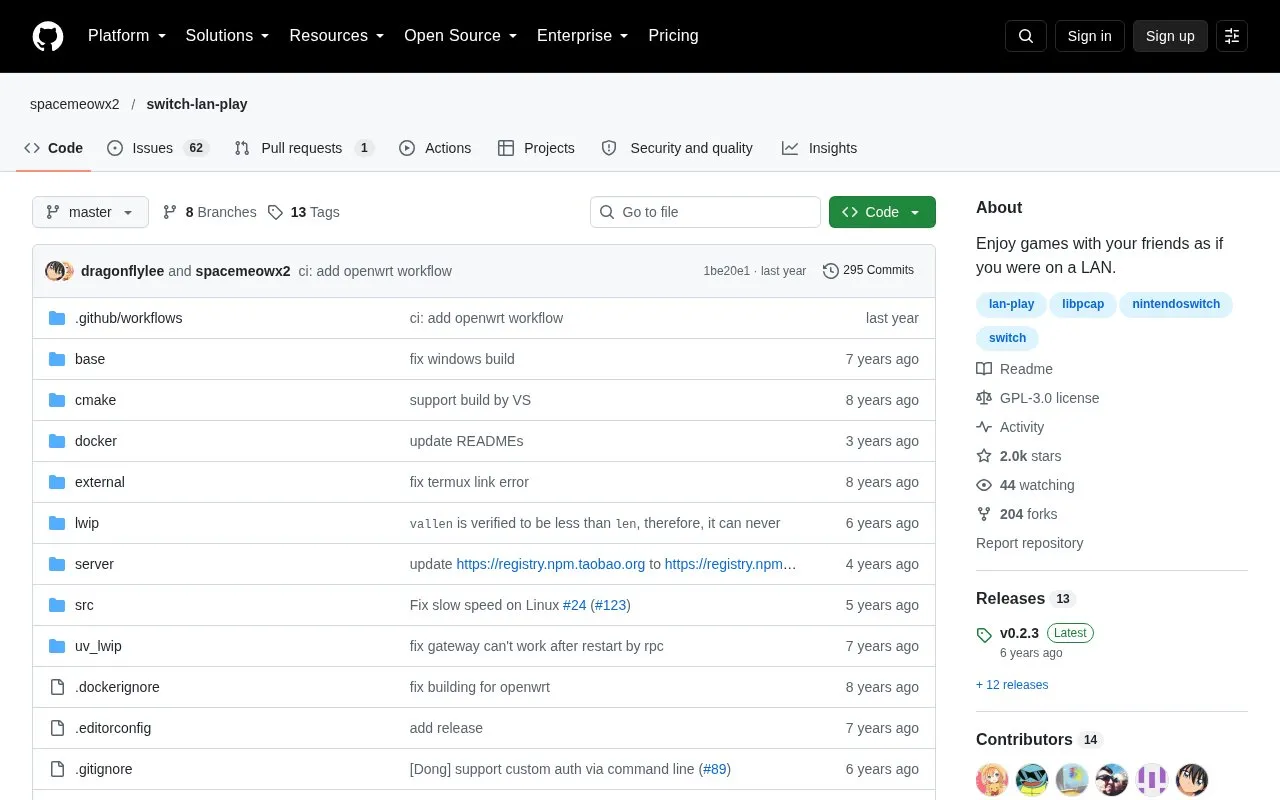This screenshot has height=800, width=1280.
Task: Switch to the Pull requests tab
Action: coord(304,148)
